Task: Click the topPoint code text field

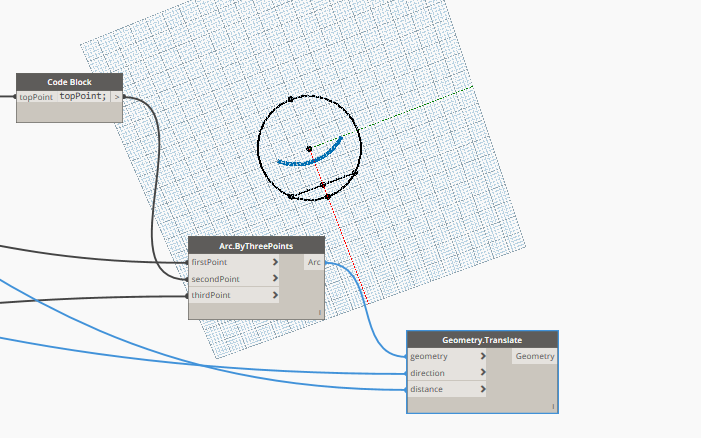Action: (83, 97)
